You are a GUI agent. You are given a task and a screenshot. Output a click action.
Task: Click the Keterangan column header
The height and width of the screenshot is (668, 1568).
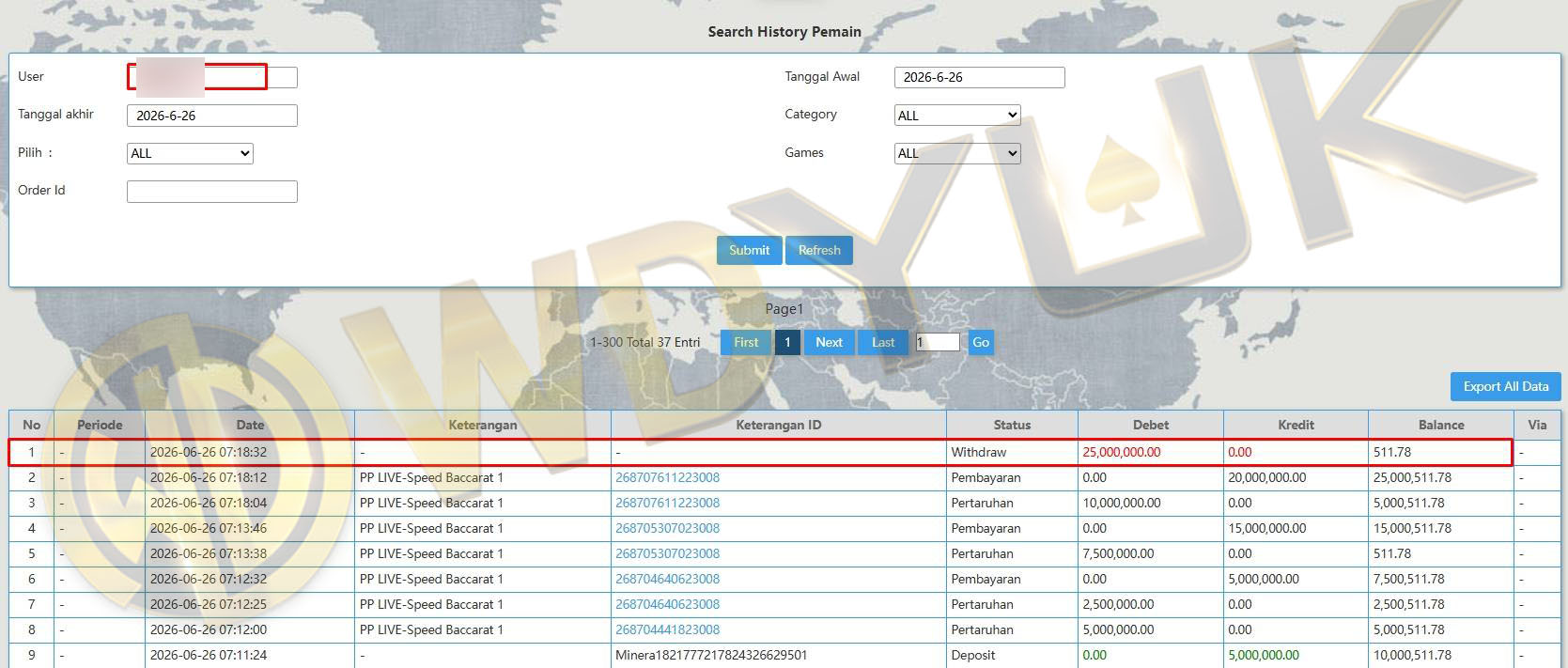(483, 425)
